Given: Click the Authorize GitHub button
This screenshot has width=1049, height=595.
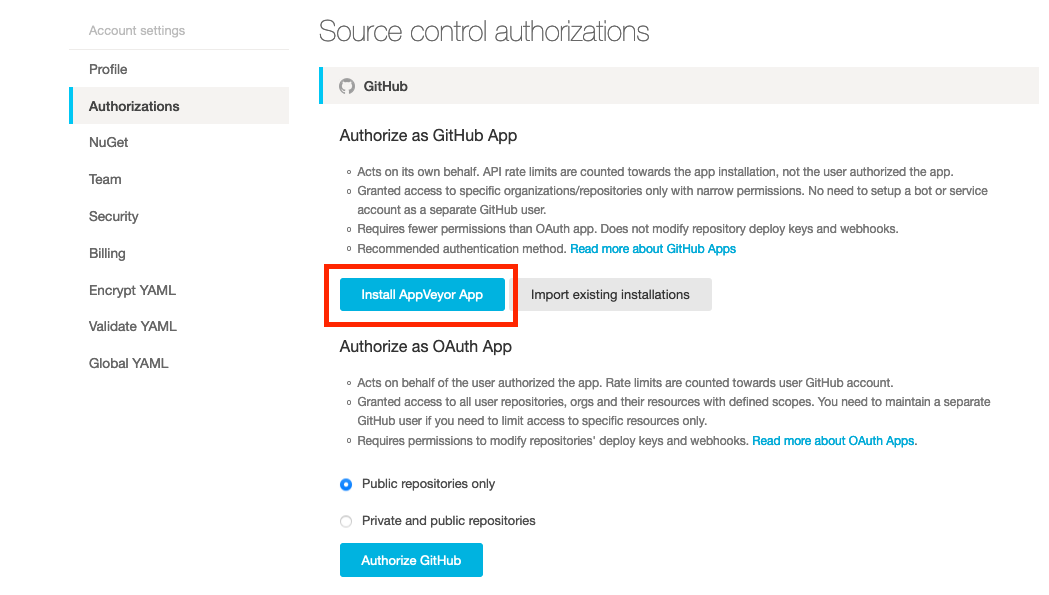Looking at the screenshot, I should (411, 560).
